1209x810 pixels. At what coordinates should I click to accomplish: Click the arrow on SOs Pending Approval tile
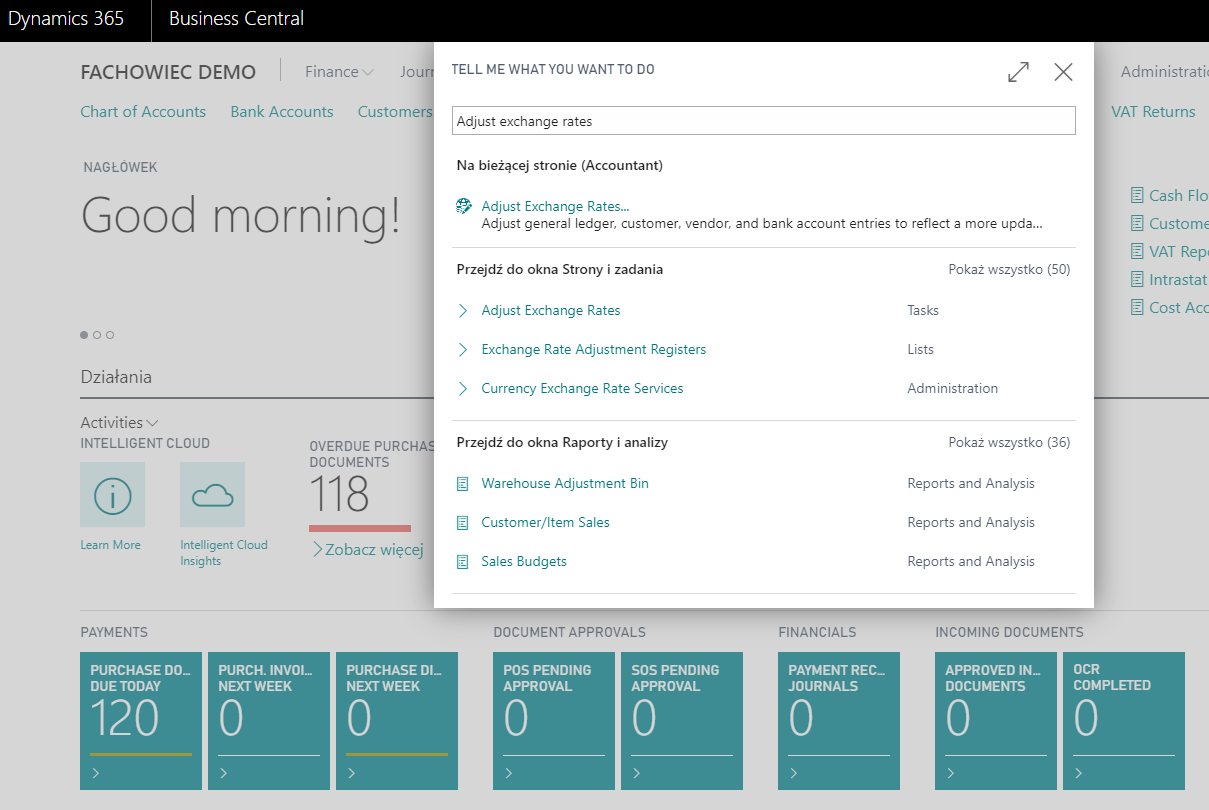pos(636,773)
